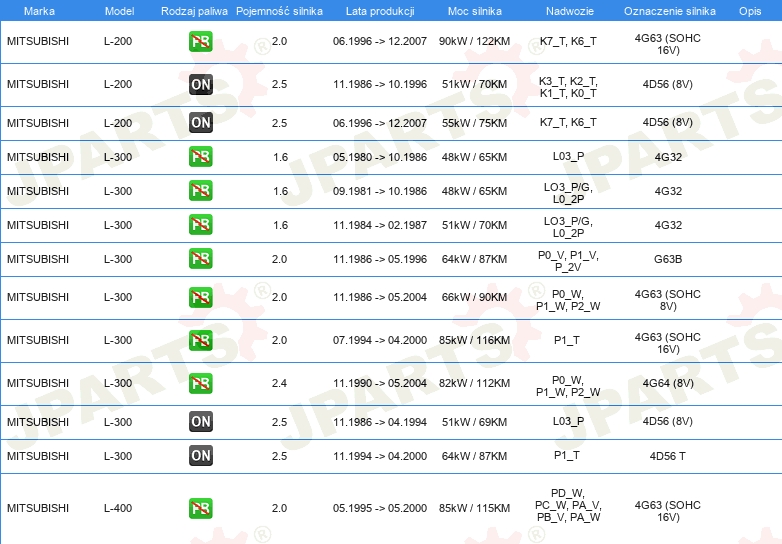This screenshot has height=544, width=782.
Task: Click petrol icon for L-400 row
Action: tap(201, 508)
